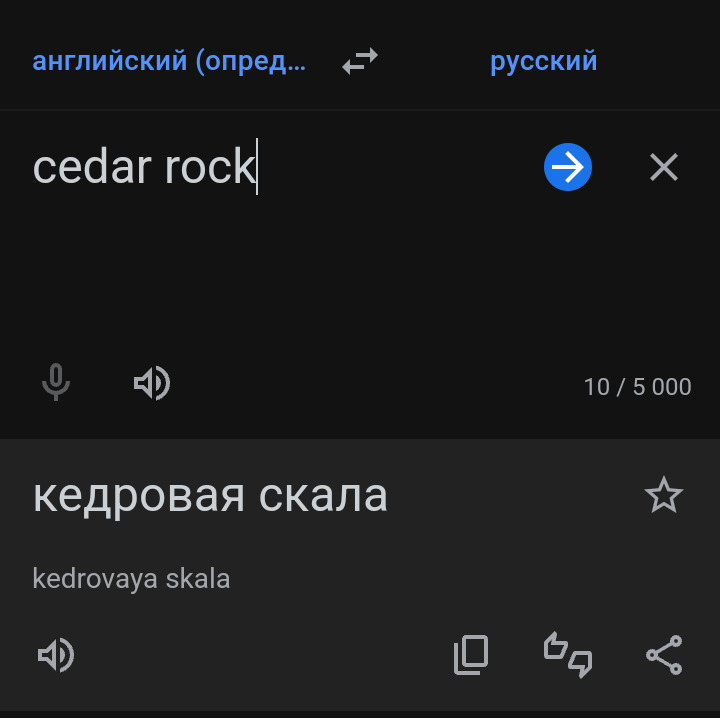720x718 pixels.
Task: Copy the translation to clipboard
Action: click(471, 655)
